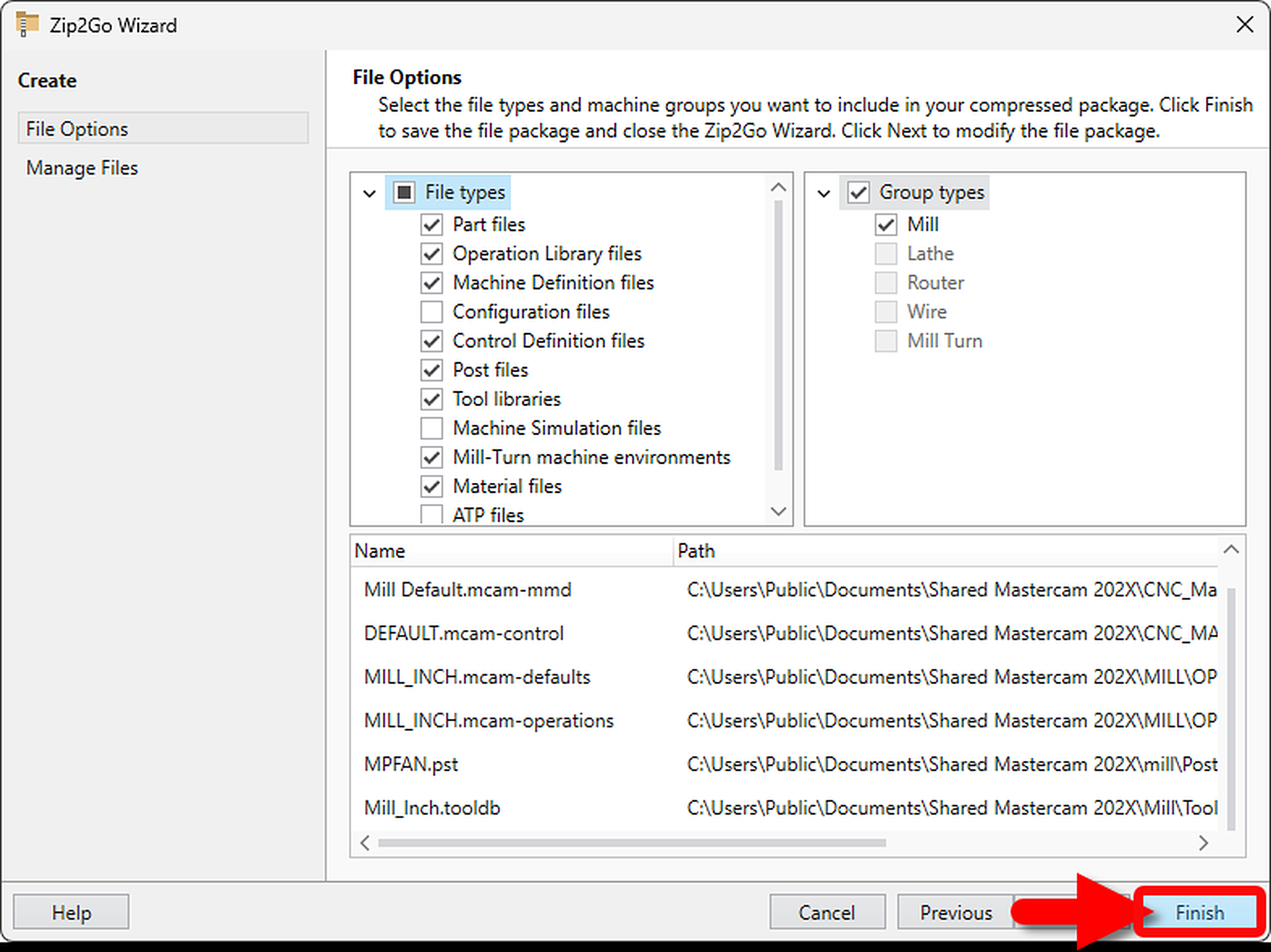The height and width of the screenshot is (952, 1271).
Task: Uncheck the Post files checkbox
Action: (x=431, y=371)
